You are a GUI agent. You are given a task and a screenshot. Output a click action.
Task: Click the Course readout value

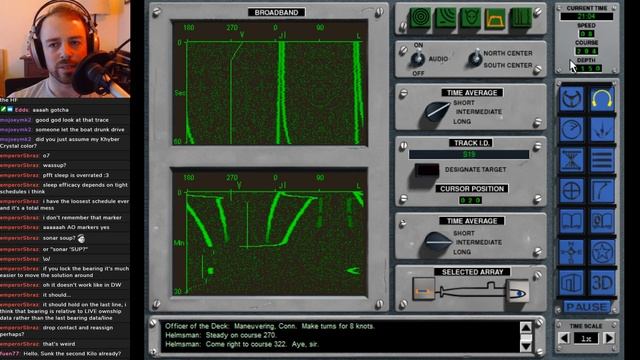coord(587,51)
